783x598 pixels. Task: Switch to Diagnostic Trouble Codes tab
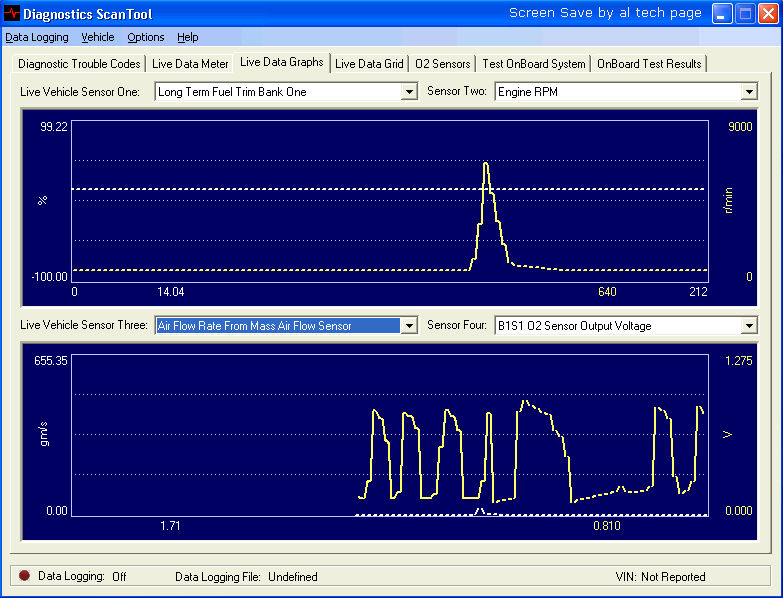(x=79, y=64)
